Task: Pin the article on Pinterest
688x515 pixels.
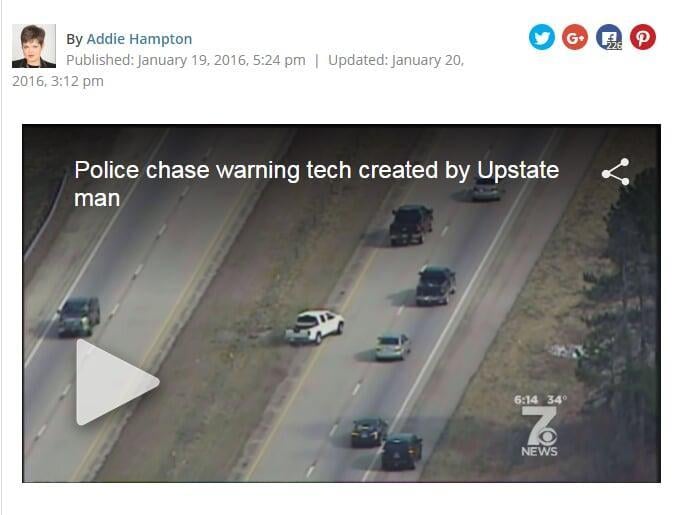Action: click(643, 37)
